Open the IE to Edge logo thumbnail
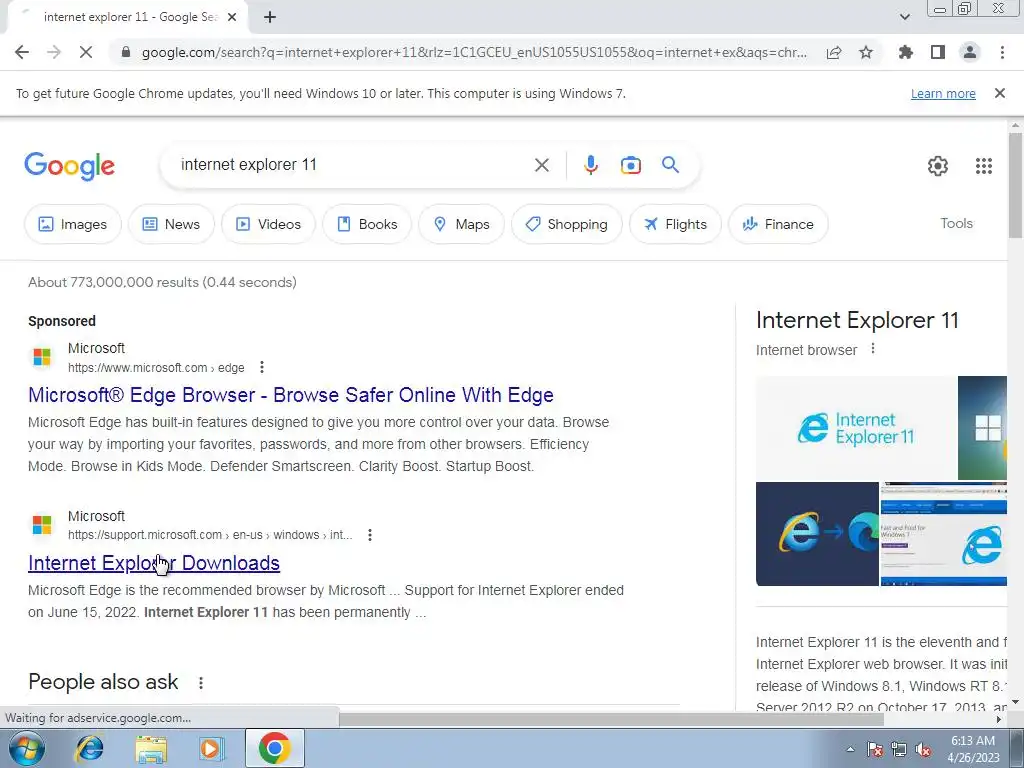1024x768 pixels. [818, 534]
